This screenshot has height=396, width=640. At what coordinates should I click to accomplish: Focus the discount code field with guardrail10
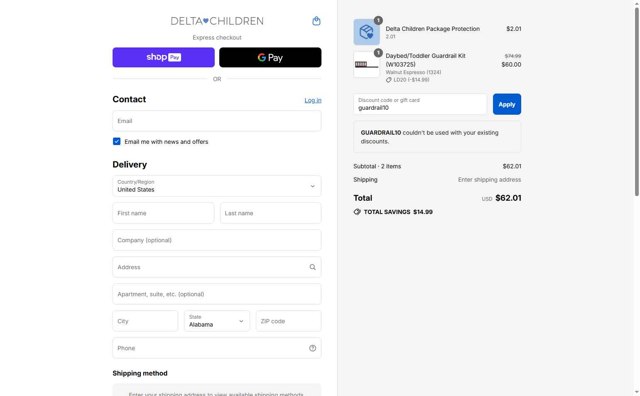[420, 104]
